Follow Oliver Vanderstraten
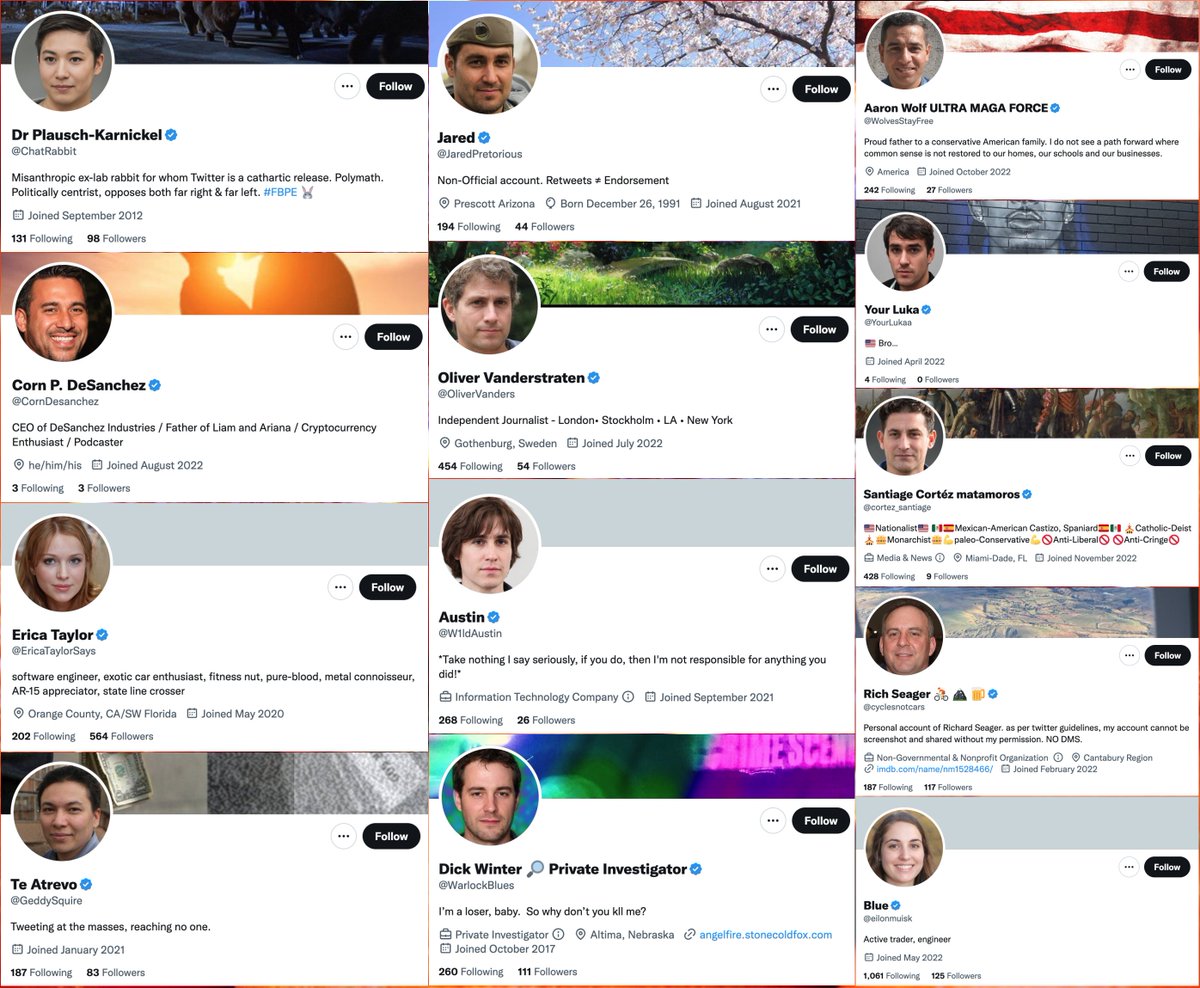 click(820, 329)
